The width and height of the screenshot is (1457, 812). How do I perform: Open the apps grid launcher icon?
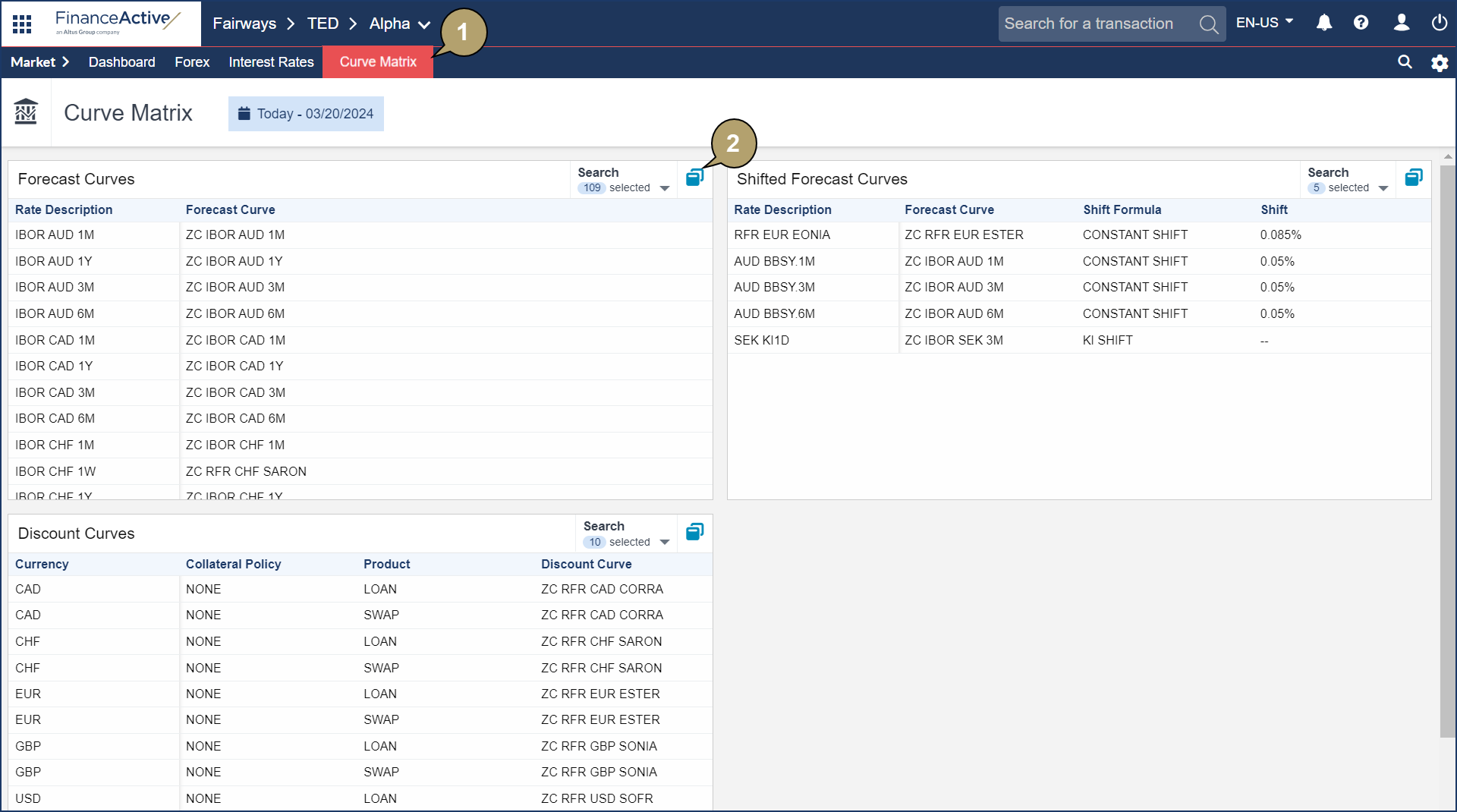coord(22,24)
